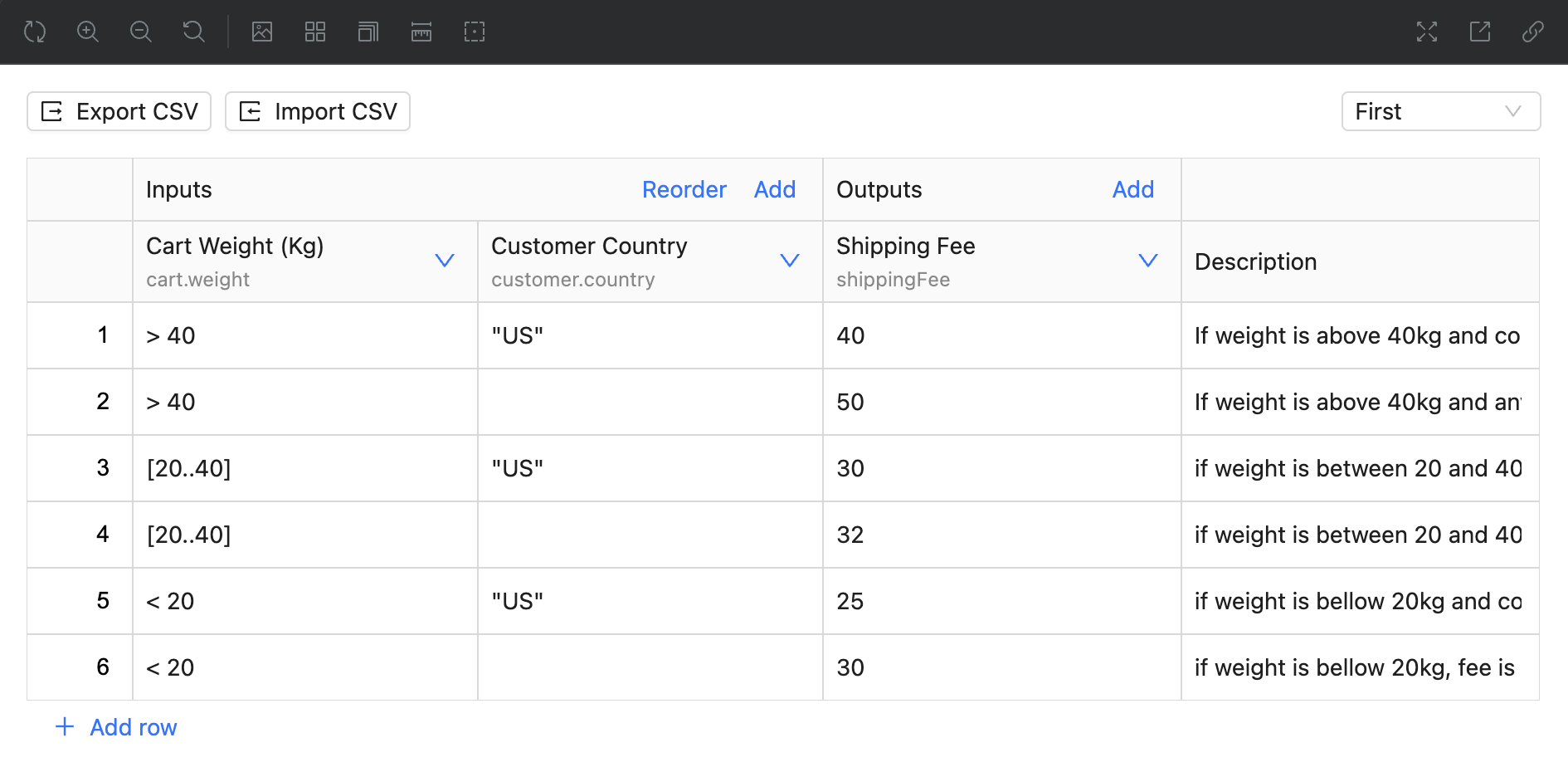Add a new output column
This screenshot has height=762, width=1568.
(1132, 189)
